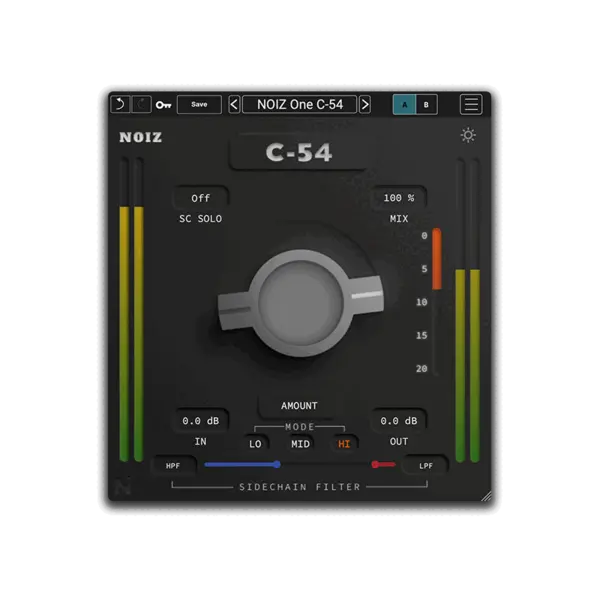Screen dimensions: 600x600
Task: Save the current preset
Action: coord(199,104)
